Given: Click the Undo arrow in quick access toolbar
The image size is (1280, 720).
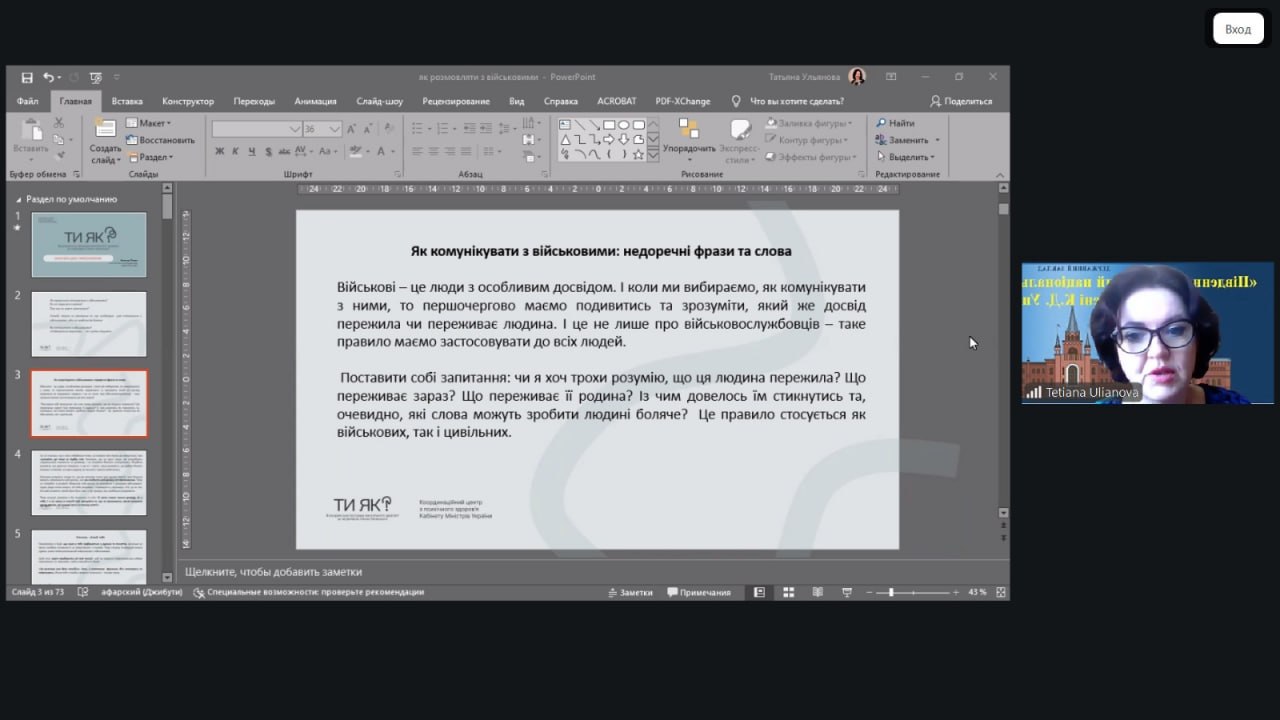Looking at the screenshot, I should click(48, 77).
